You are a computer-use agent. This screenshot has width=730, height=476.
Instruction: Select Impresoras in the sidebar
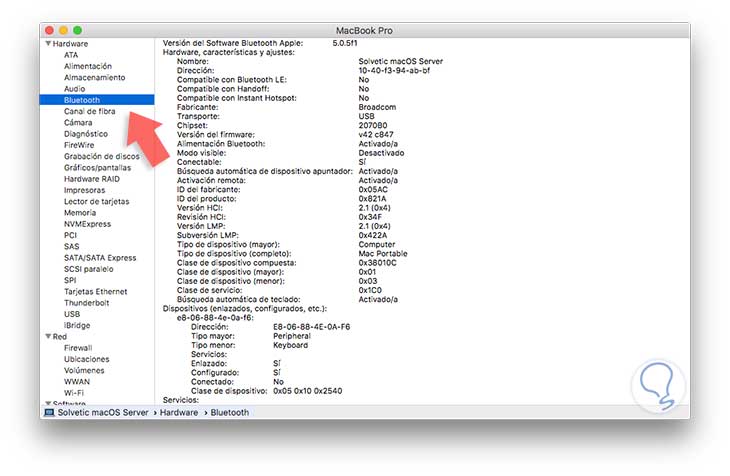point(84,190)
